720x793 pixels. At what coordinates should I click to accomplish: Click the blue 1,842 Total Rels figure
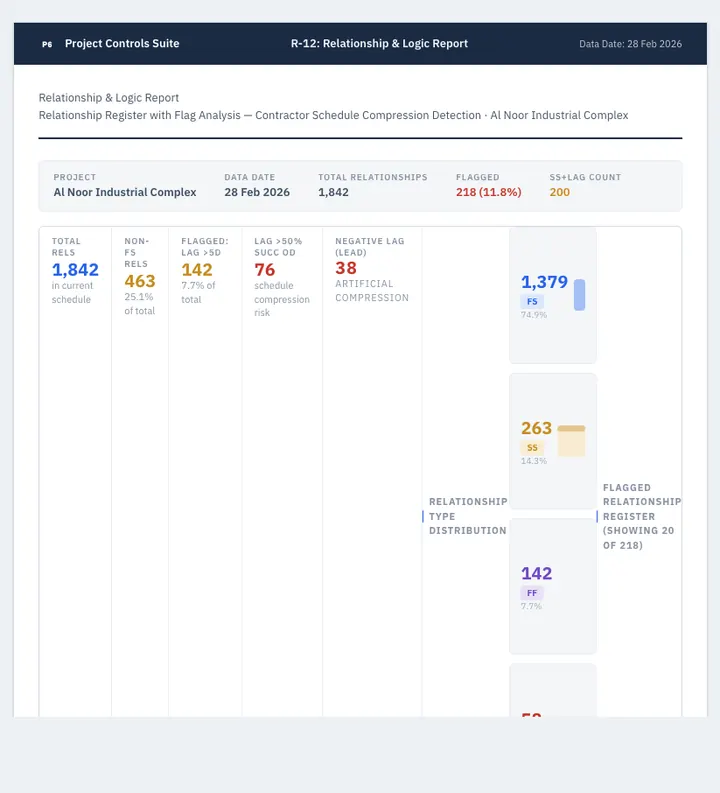(75, 270)
